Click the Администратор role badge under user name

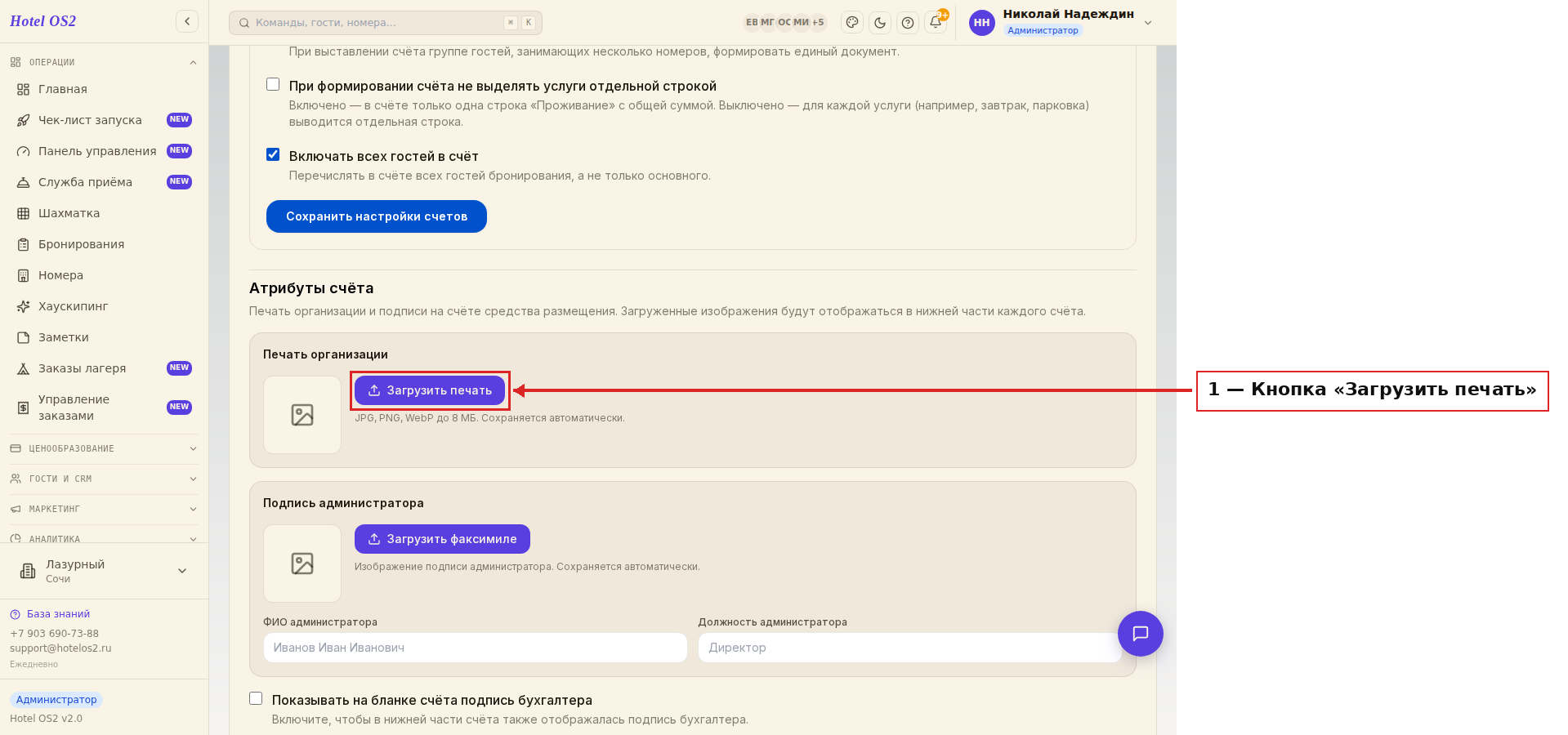tap(1043, 30)
